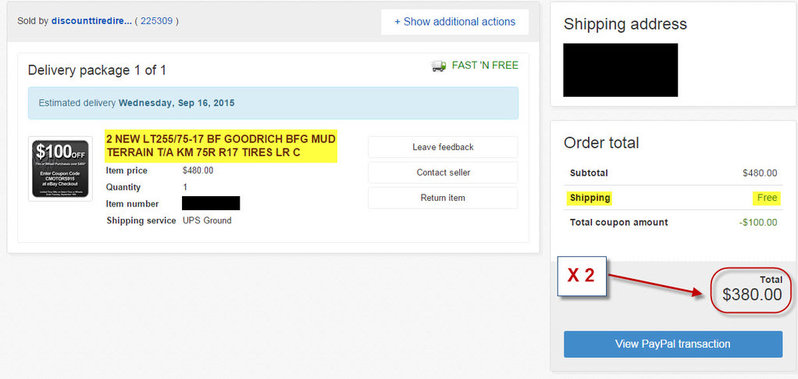Open the $100 off item thumbnail
Image resolution: width=798 pixels, height=379 pixels.
[x=61, y=168]
